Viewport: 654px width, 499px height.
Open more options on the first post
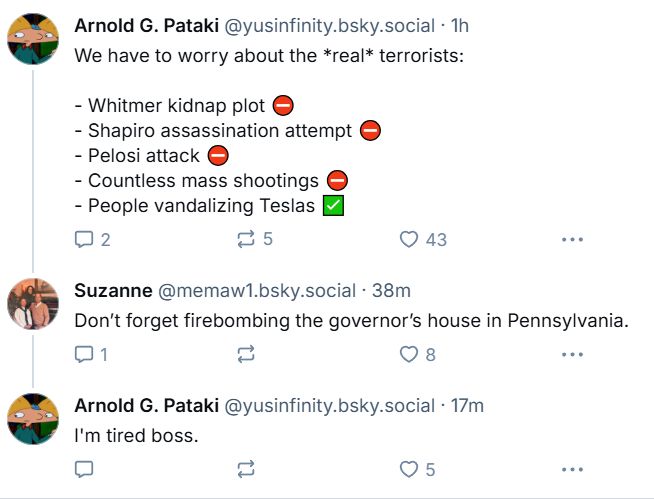pyautogui.click(x=572, y=239)
